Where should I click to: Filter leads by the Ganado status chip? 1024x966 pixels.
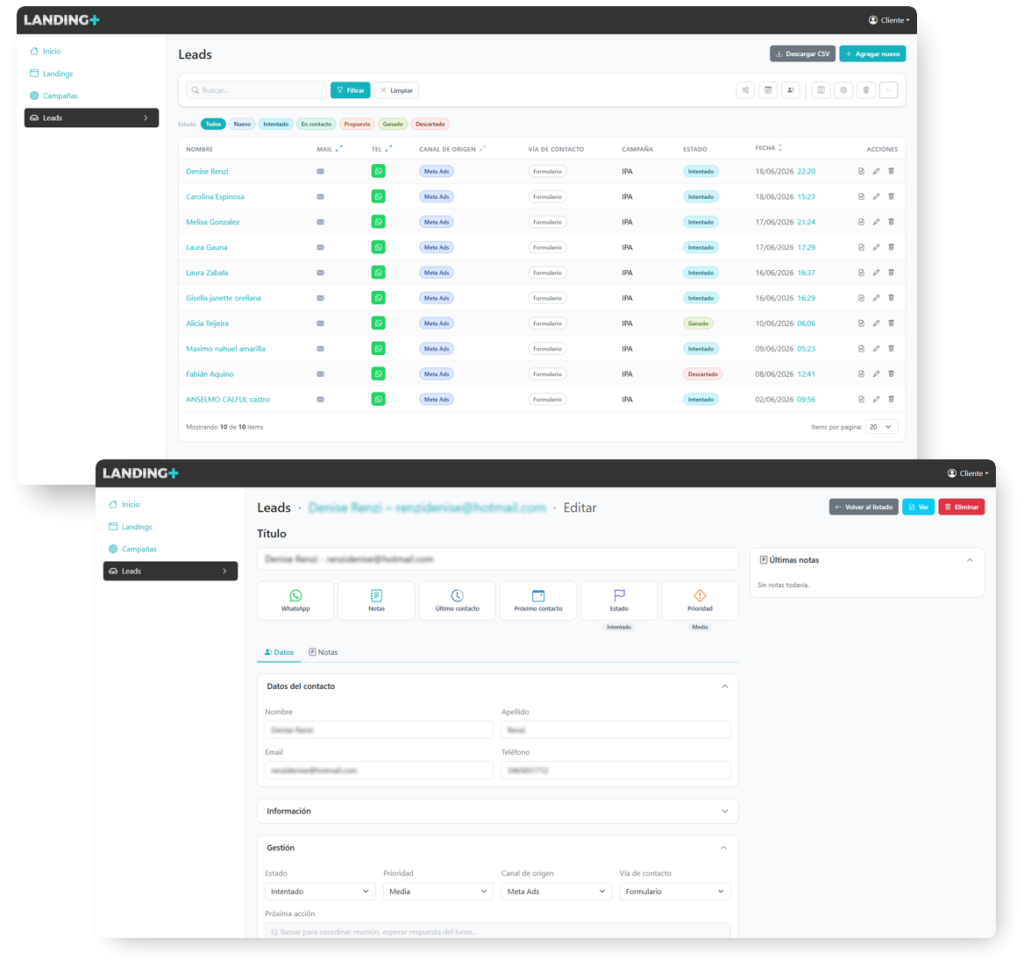(392, 124)
